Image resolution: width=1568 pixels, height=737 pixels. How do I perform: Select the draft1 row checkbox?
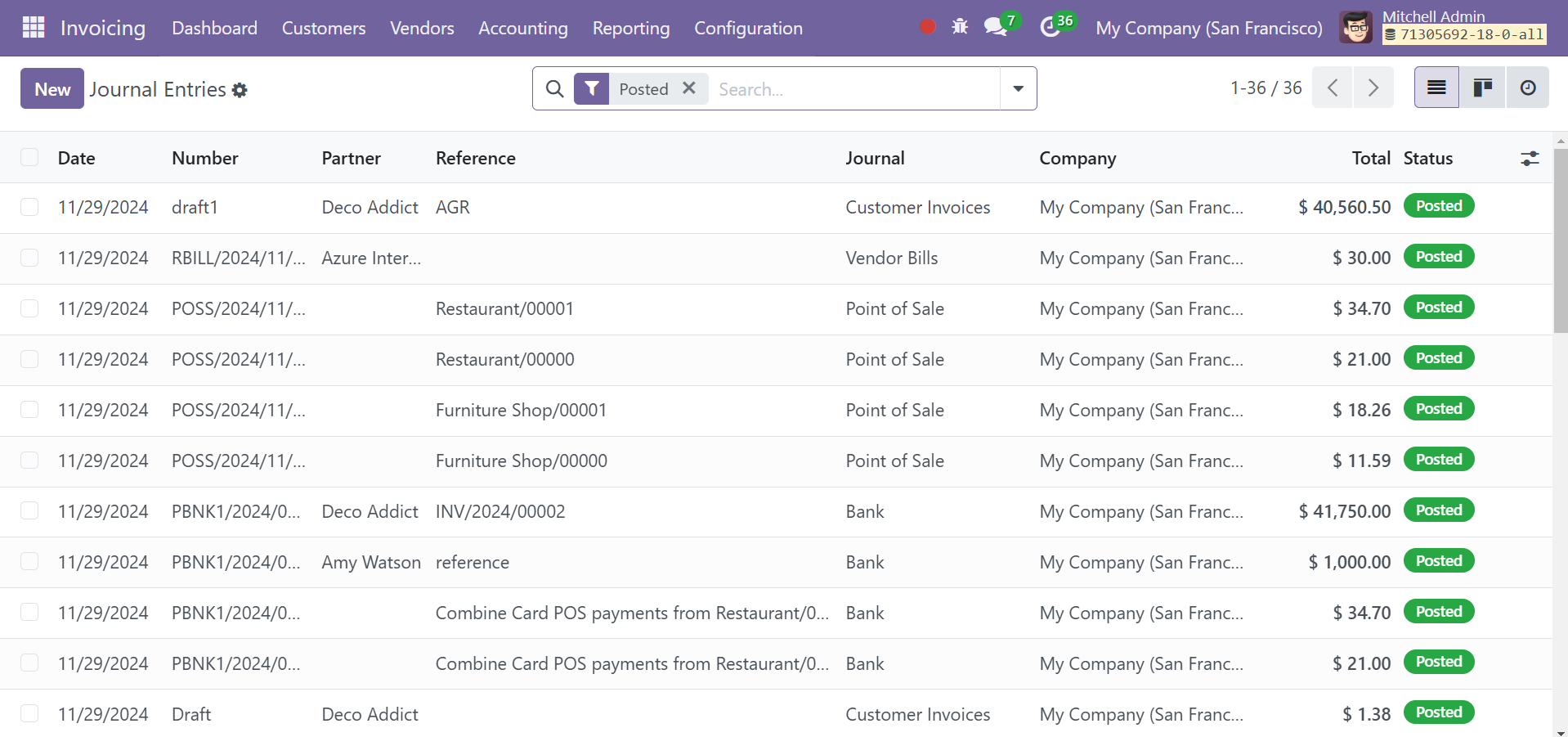29,207
